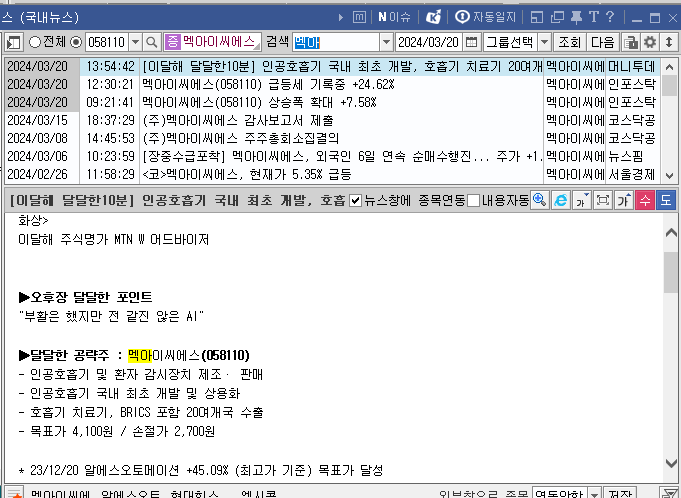
Task: Expand the 검색 keyword dropdown arrow
Action: (386, 43)
